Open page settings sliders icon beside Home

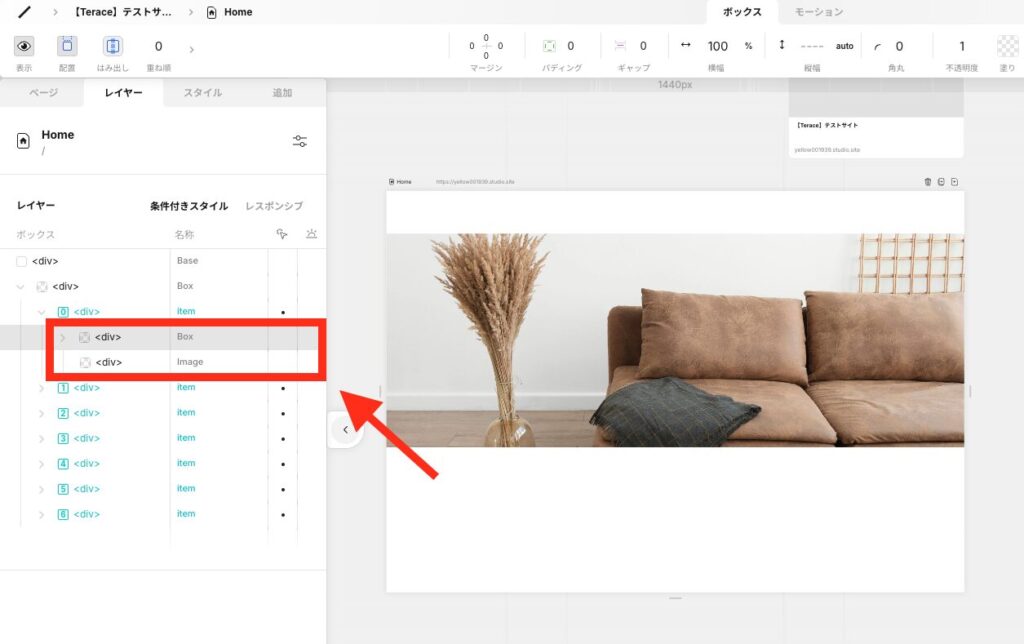pyautogui.click(x=300, y=141)
